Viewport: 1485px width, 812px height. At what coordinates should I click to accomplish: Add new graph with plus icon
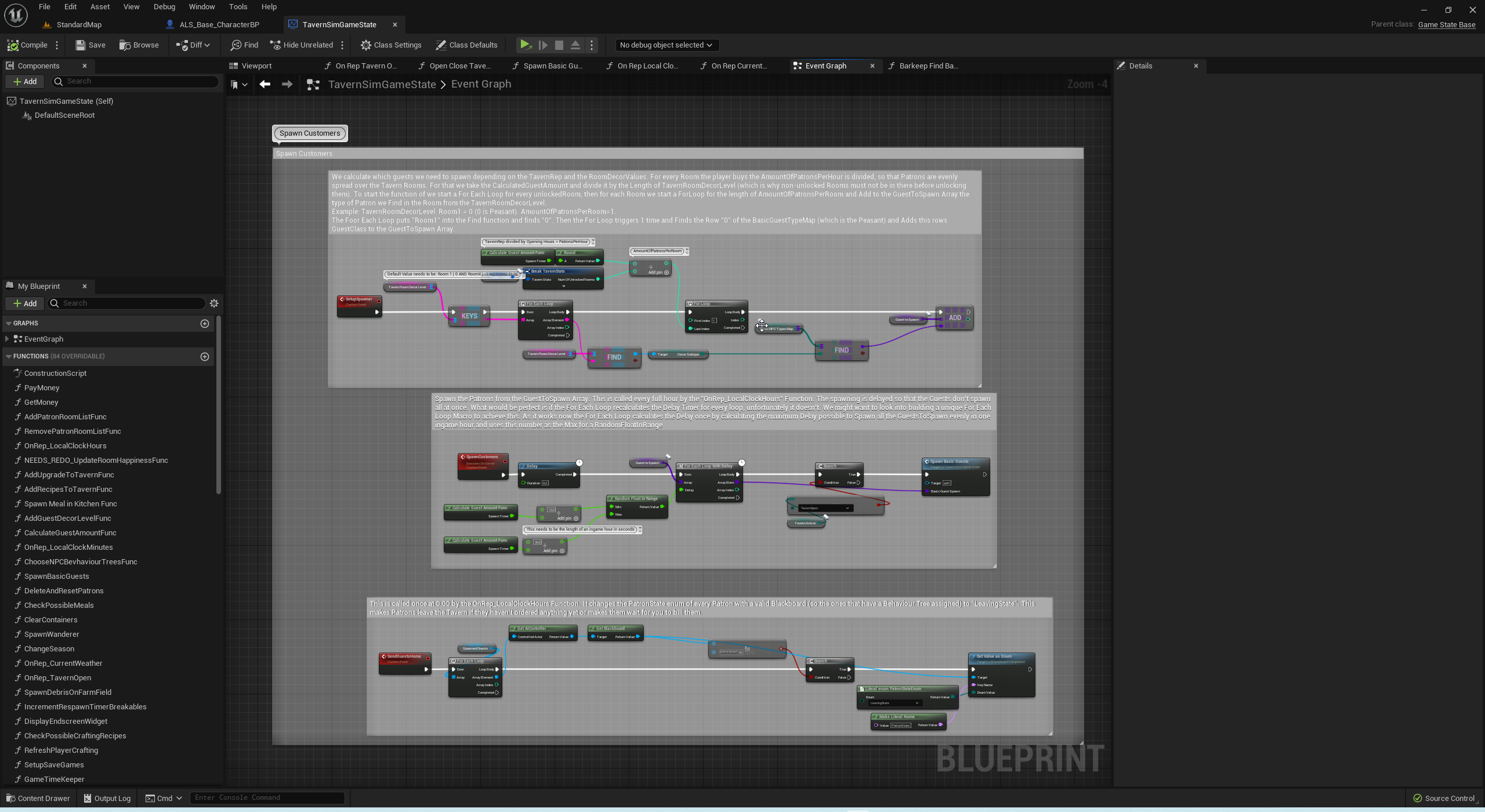(205, 323)
